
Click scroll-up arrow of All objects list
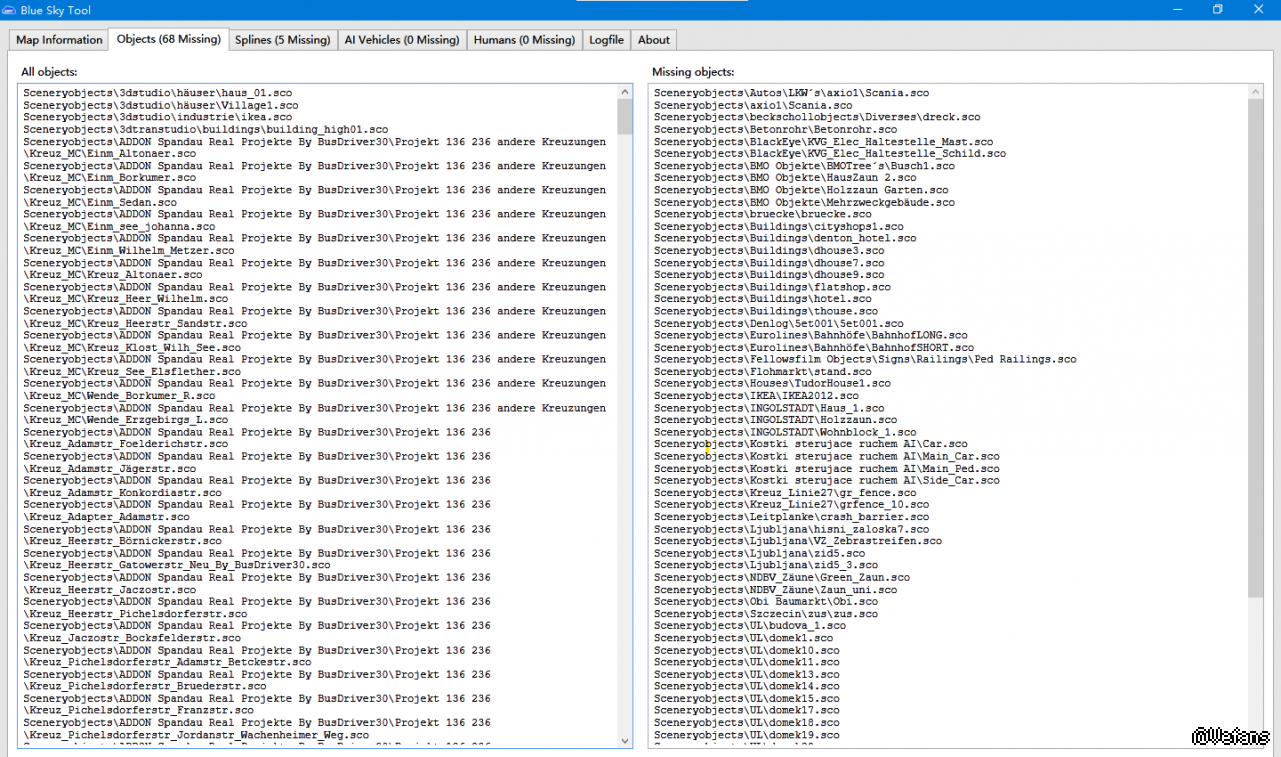625,92
